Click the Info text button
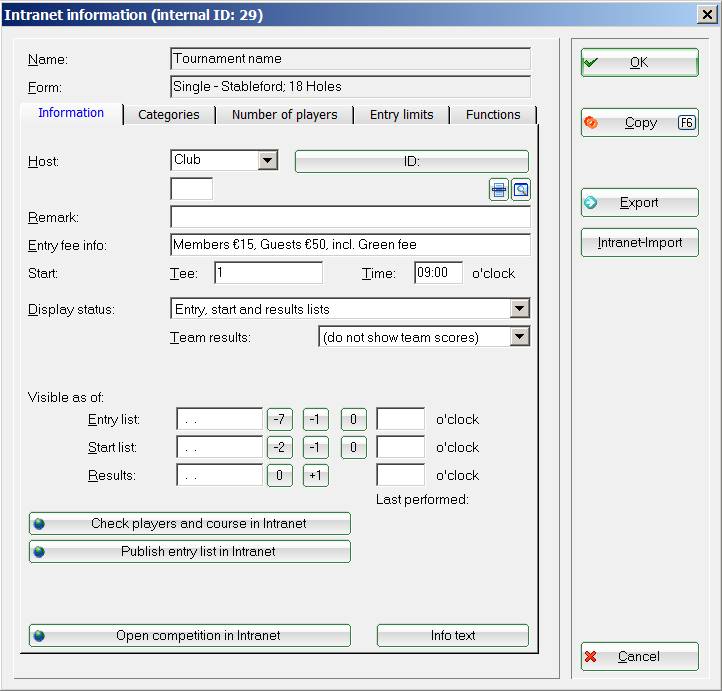722x691 pixels. [452, 636]
